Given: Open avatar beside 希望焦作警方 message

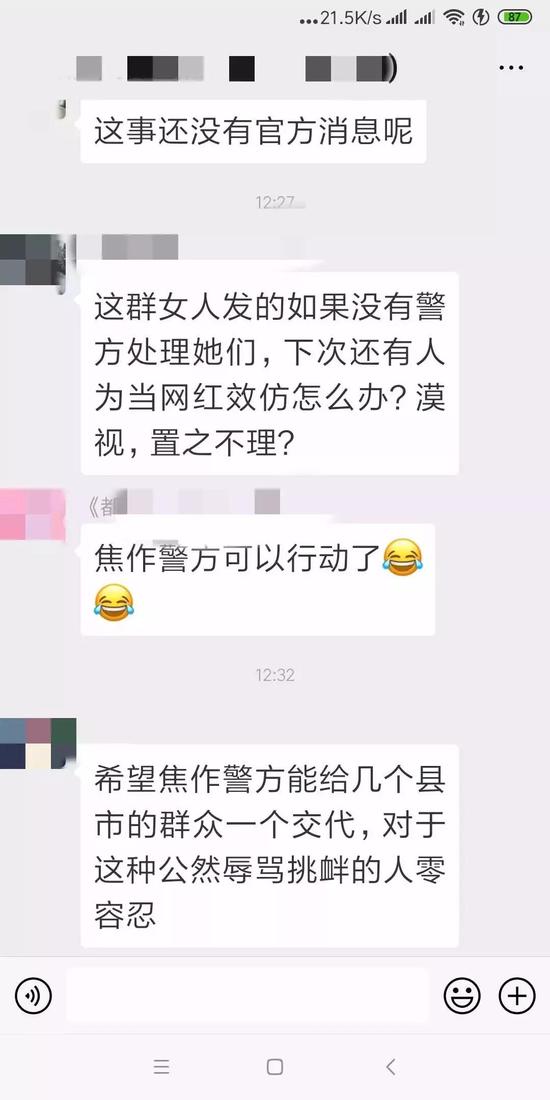Looking at the screenshot, I should point(37,744).
